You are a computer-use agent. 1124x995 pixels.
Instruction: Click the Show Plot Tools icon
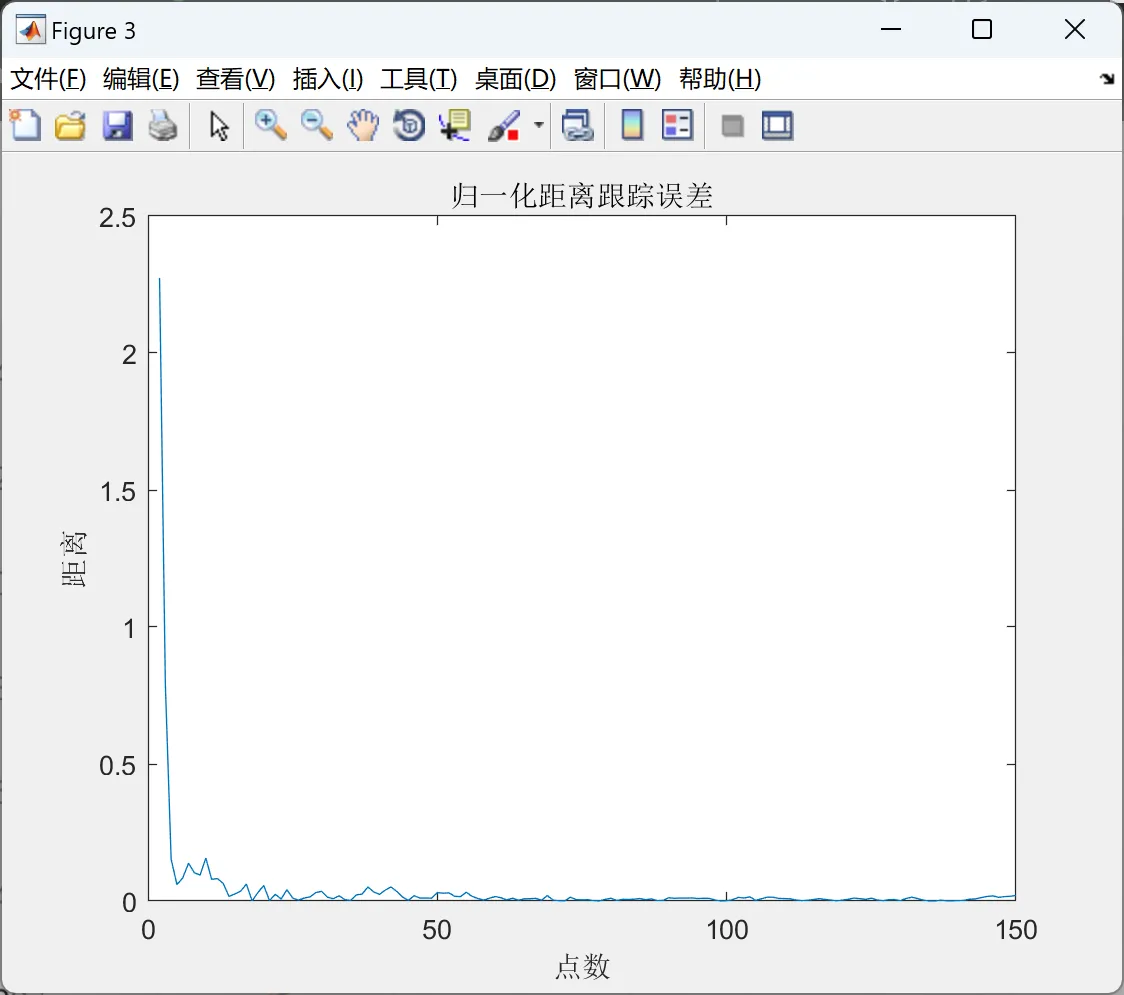pyautogui.click(x=777, y=125)
